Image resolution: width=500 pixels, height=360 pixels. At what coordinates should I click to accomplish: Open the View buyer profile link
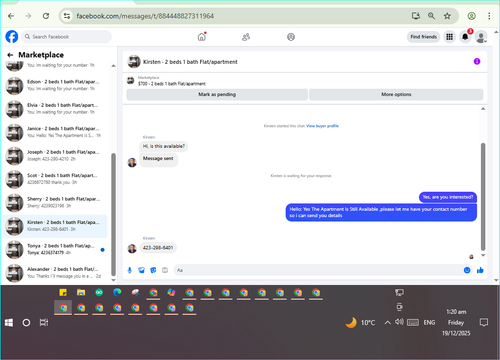(322, 126)
